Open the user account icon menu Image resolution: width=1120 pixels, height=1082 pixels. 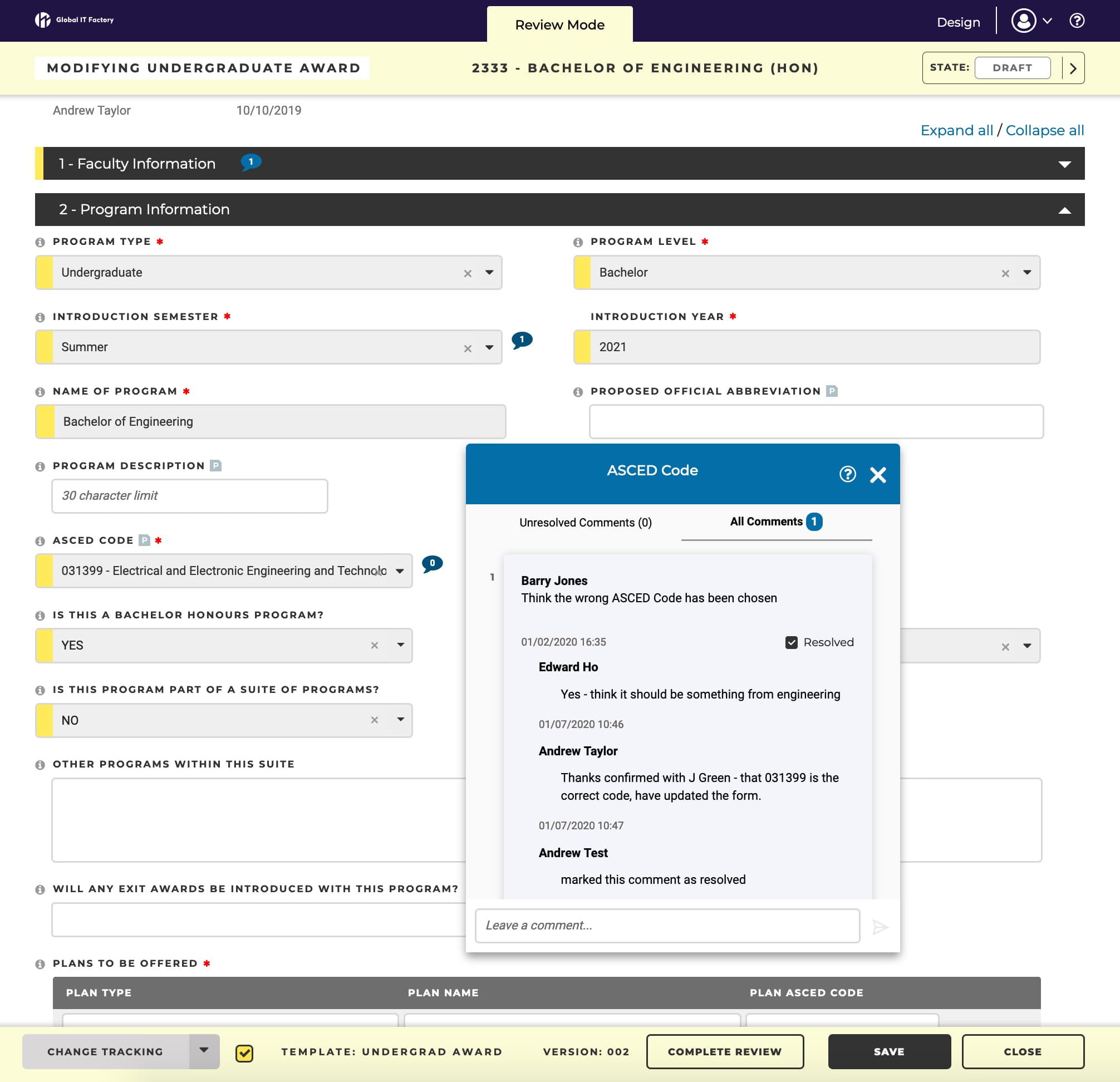click(x=1024, y=21)
